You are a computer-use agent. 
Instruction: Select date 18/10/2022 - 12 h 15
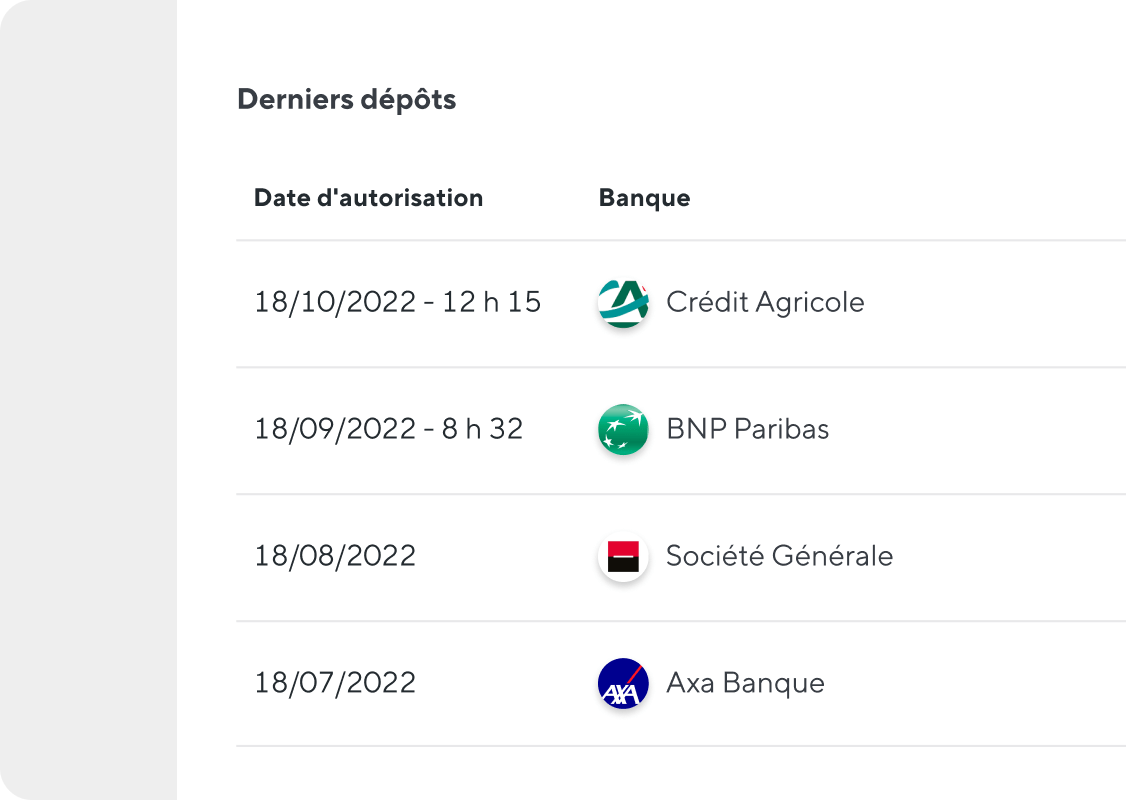[398, 302]
